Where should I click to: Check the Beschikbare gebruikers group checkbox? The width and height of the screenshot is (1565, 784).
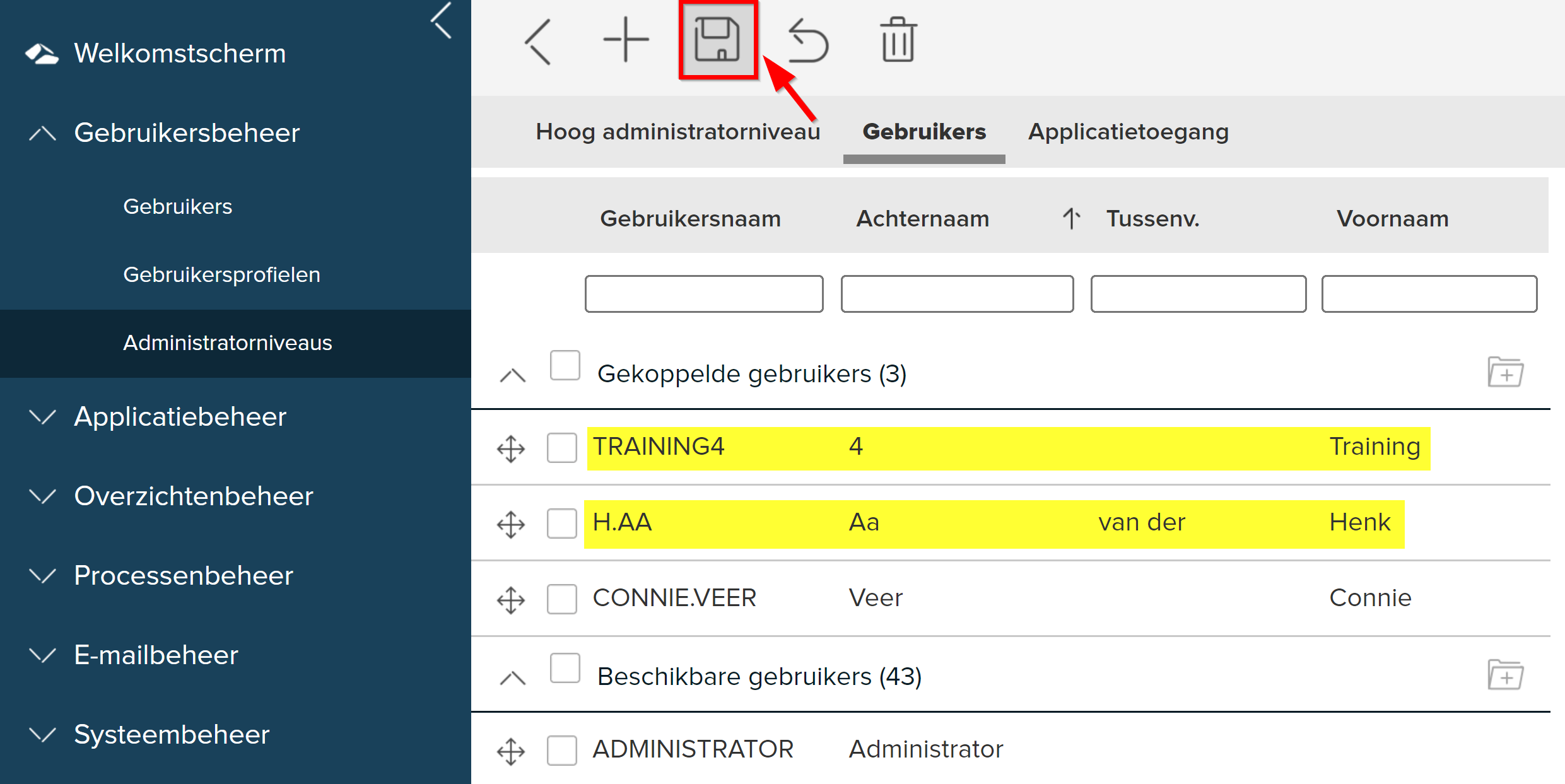(x=565, y=668)
